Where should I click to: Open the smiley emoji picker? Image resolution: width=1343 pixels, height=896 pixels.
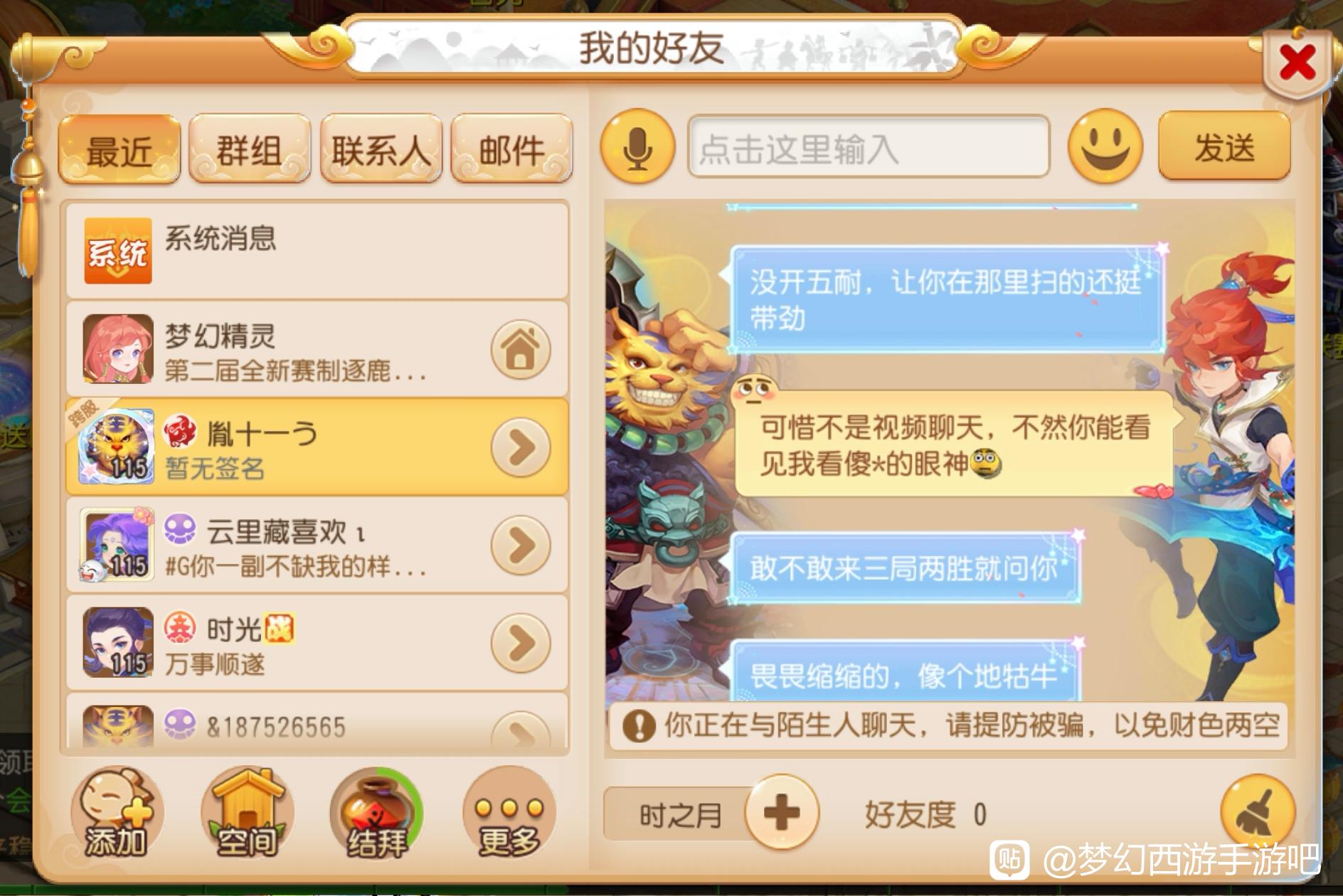pyautogui.click(x=1105, y=146)
